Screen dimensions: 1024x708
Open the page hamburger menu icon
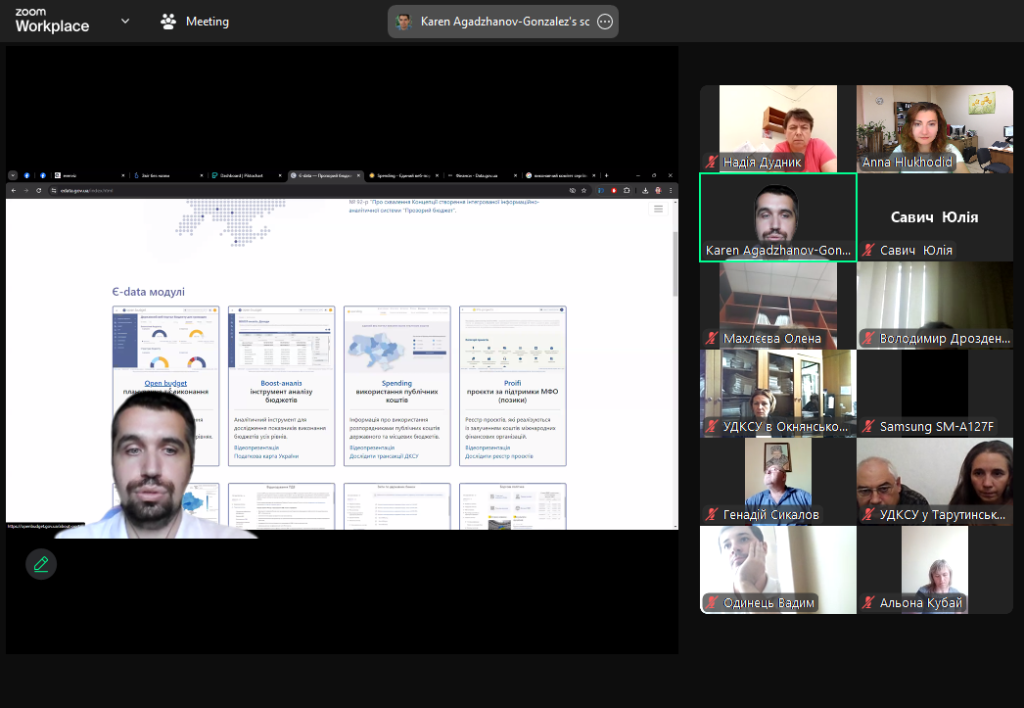[x=658, y=209]
